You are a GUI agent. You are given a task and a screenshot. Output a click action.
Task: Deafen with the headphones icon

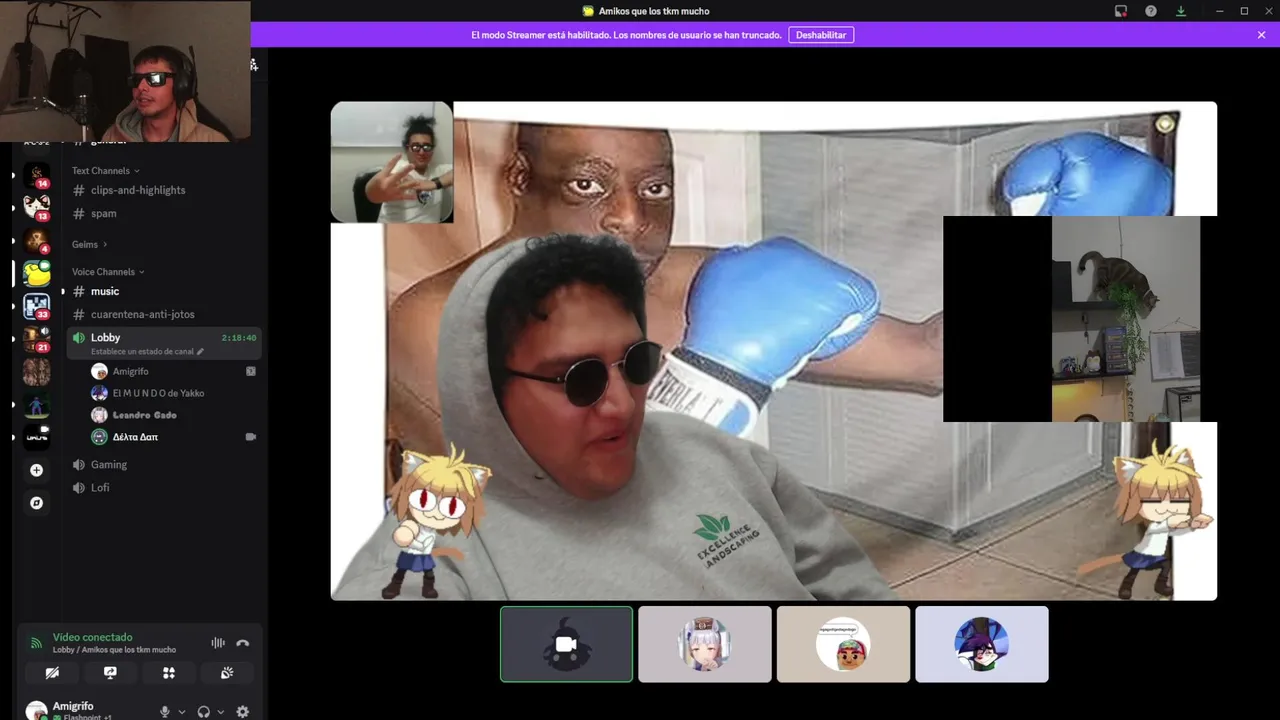(204, 712)
